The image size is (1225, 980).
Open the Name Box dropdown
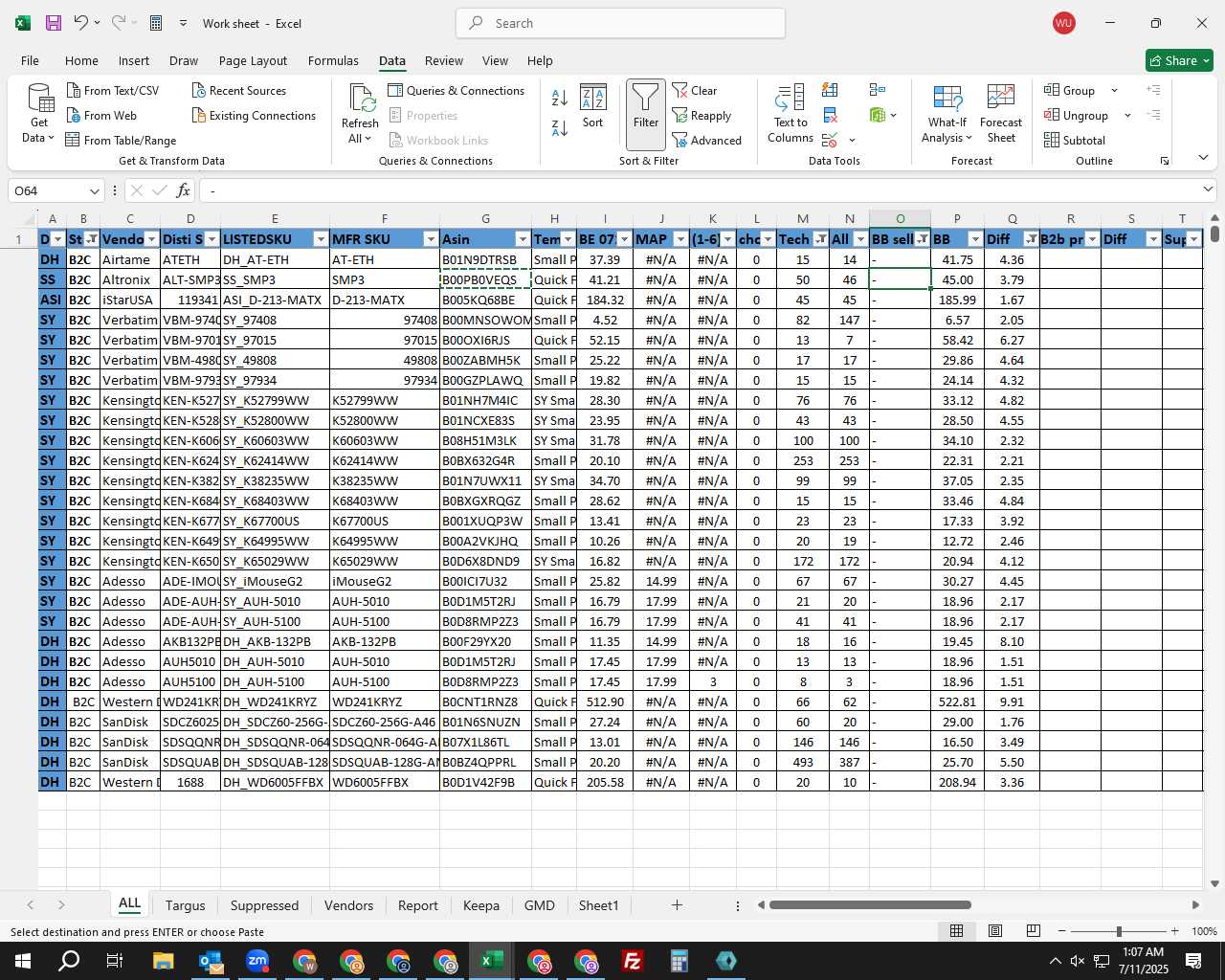click(94, 191)
